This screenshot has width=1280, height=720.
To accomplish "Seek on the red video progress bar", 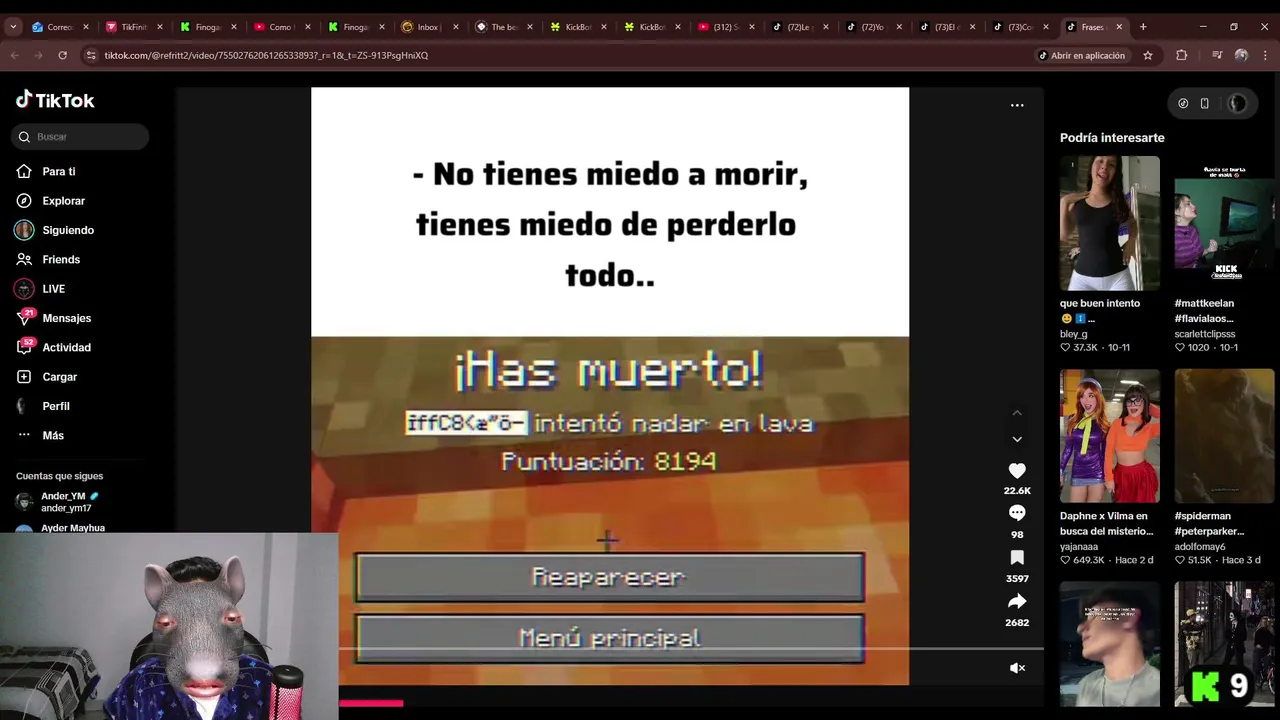I will (x=371, y=703).
